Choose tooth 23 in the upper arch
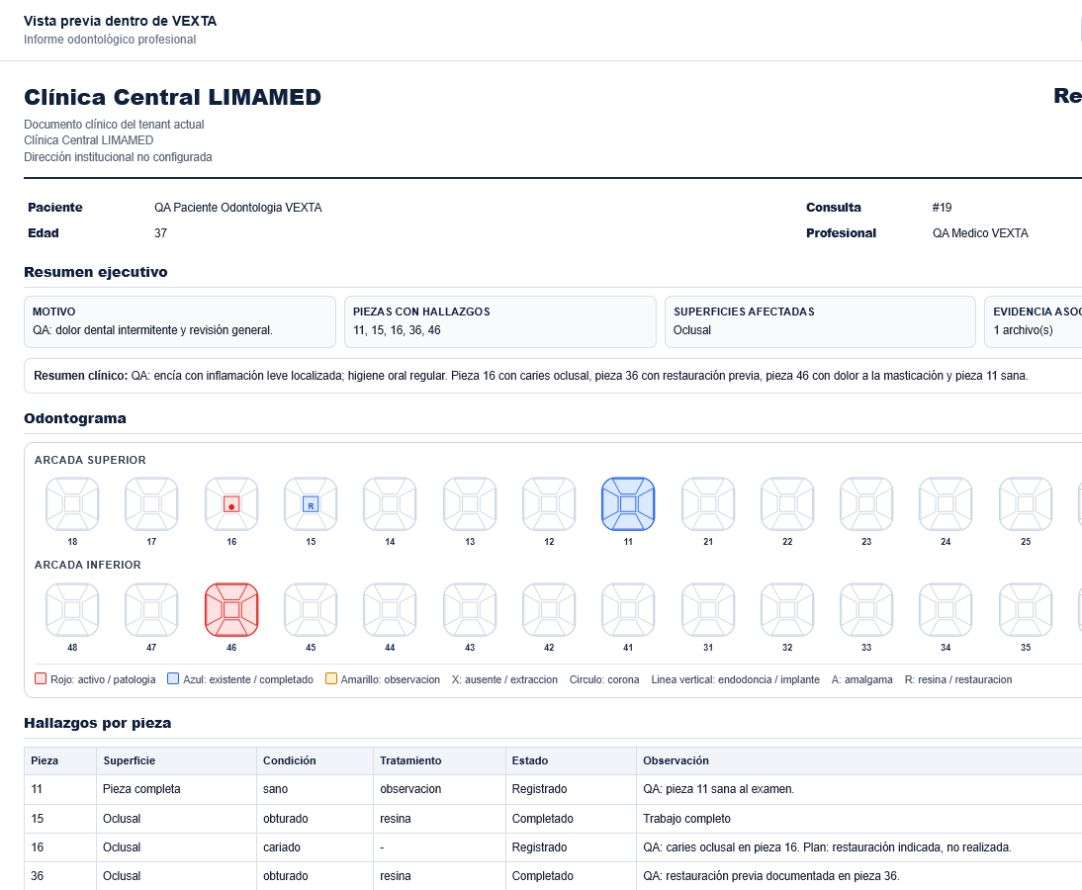The width and height of the screenshot is (1082, 890). [x=867, y=504]
